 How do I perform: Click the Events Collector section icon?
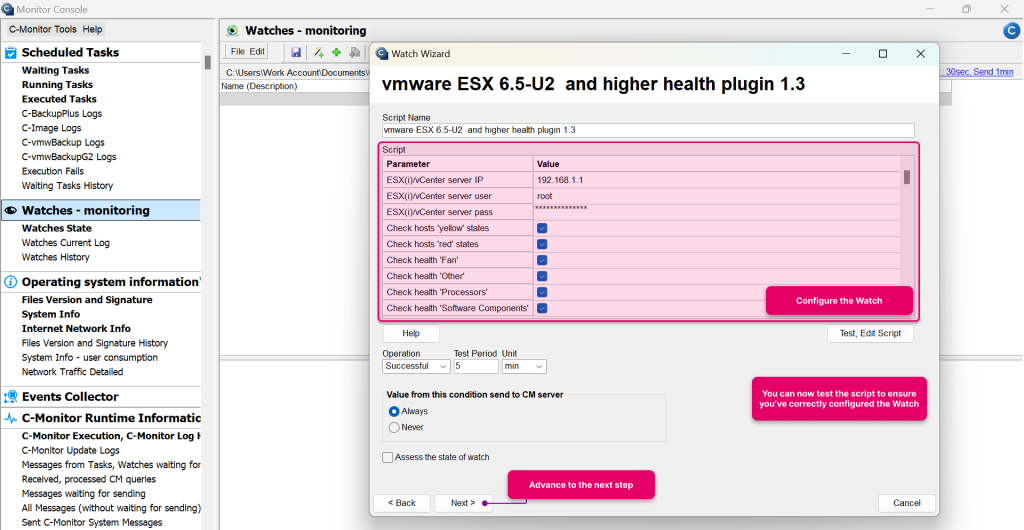pyautogui.click(x=11, y=397)
